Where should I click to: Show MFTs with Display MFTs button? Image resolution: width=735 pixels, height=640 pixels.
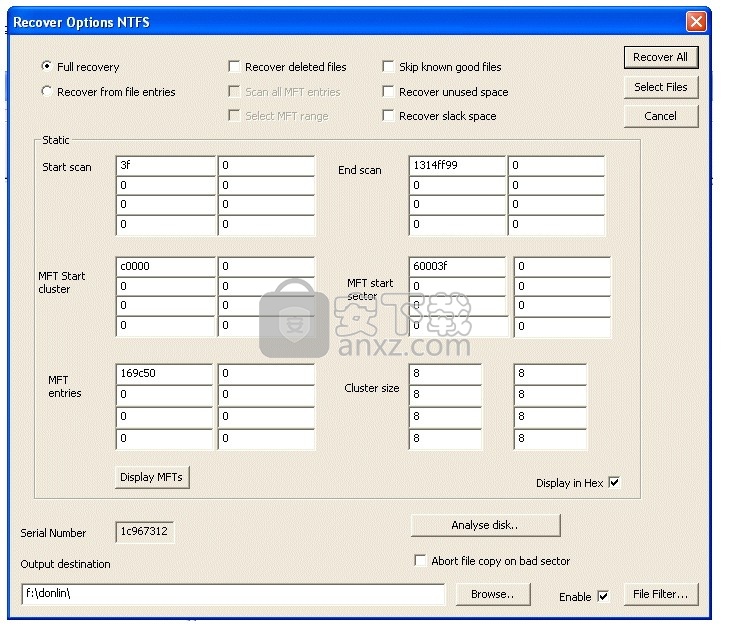click(152, 477)
